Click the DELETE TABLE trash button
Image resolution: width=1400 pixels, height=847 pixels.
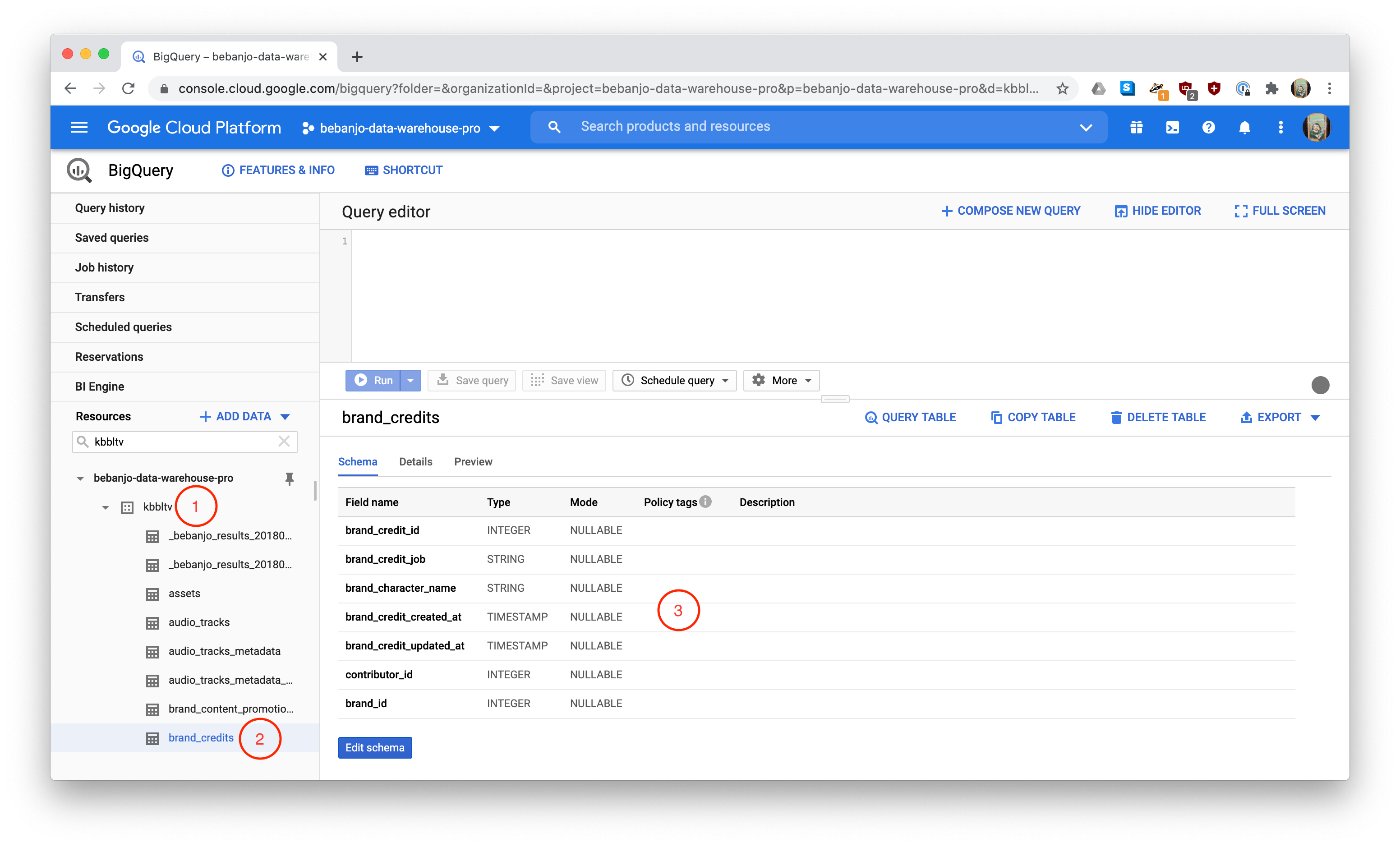(1157, 418)
